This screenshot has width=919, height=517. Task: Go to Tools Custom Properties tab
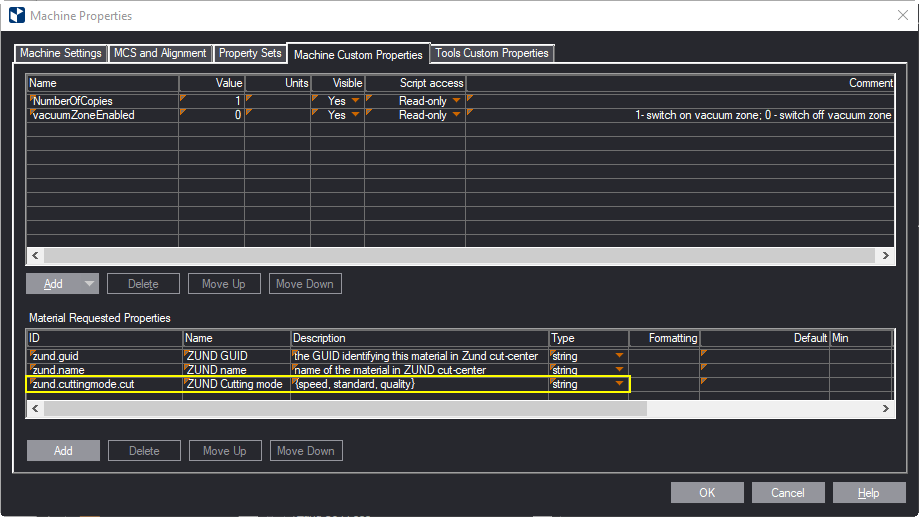491,53
